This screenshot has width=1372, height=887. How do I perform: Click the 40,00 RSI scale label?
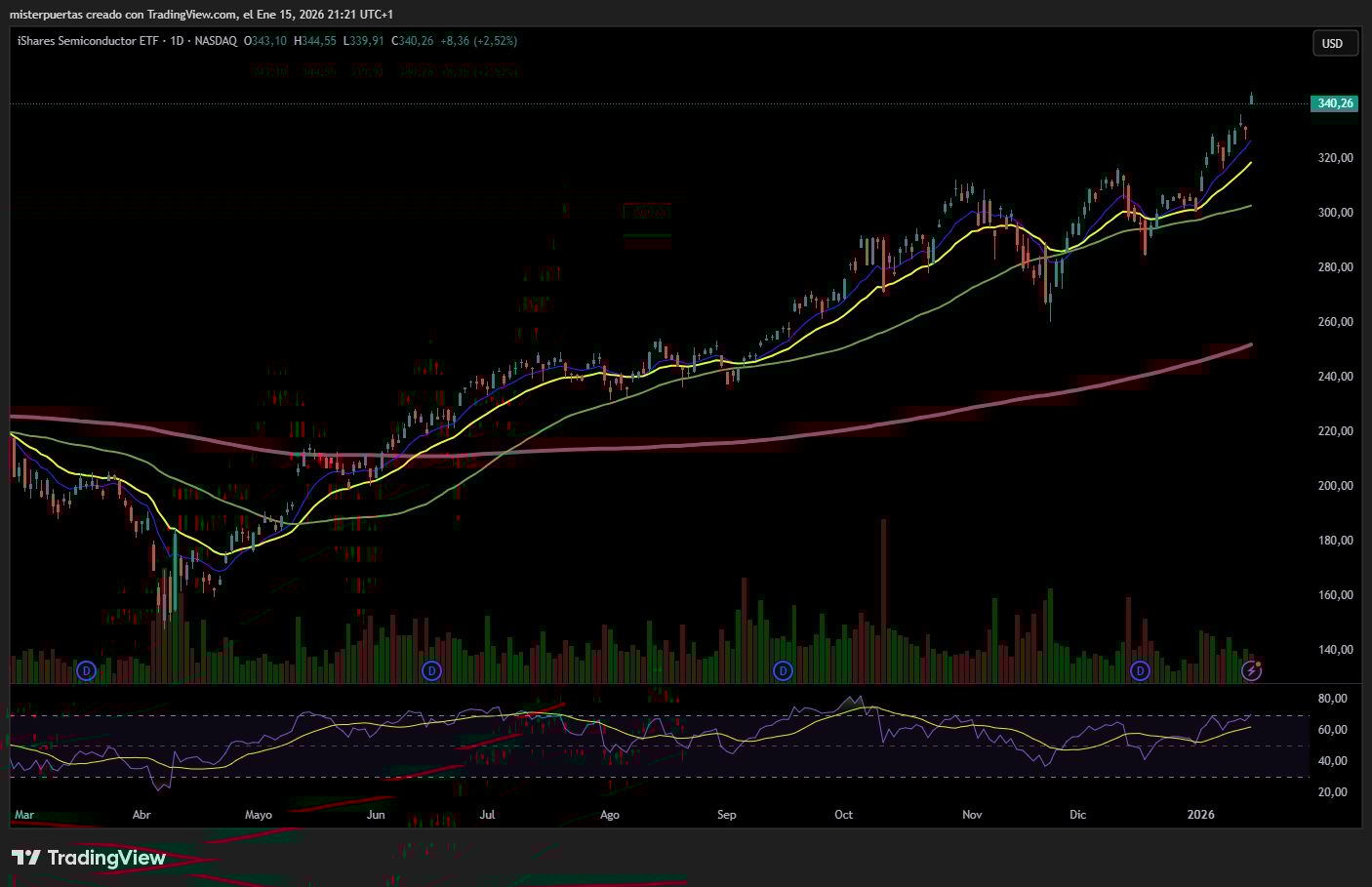[1332, 761]
